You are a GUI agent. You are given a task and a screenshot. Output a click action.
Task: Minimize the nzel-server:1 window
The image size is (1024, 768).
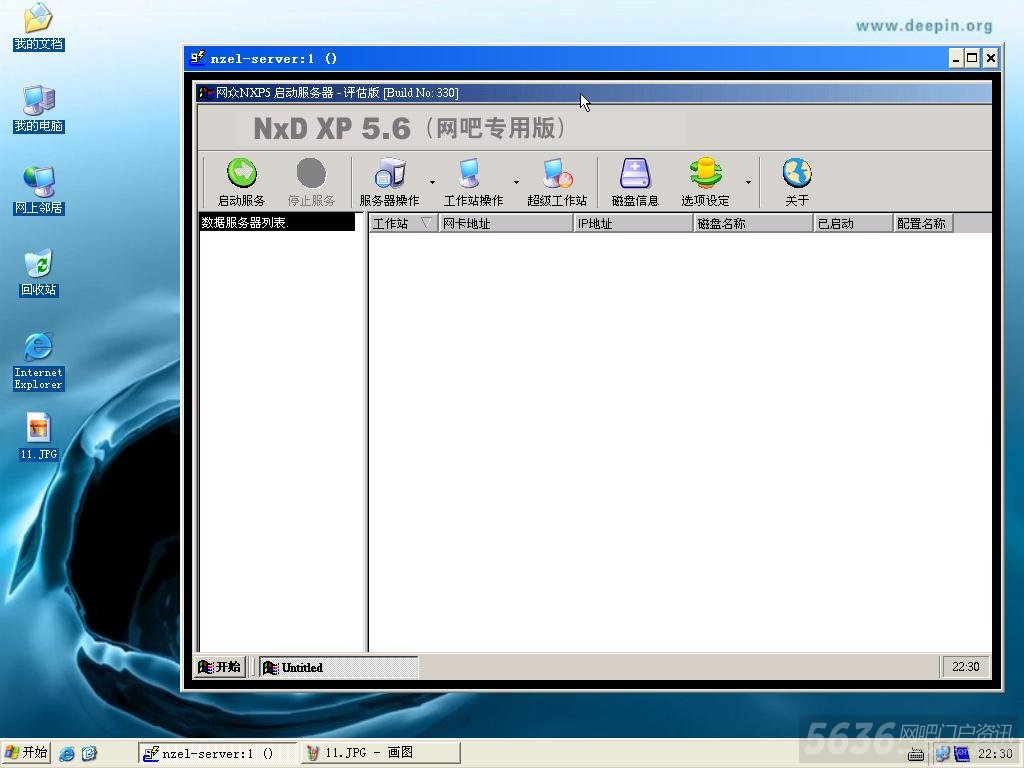click(956, 58)
